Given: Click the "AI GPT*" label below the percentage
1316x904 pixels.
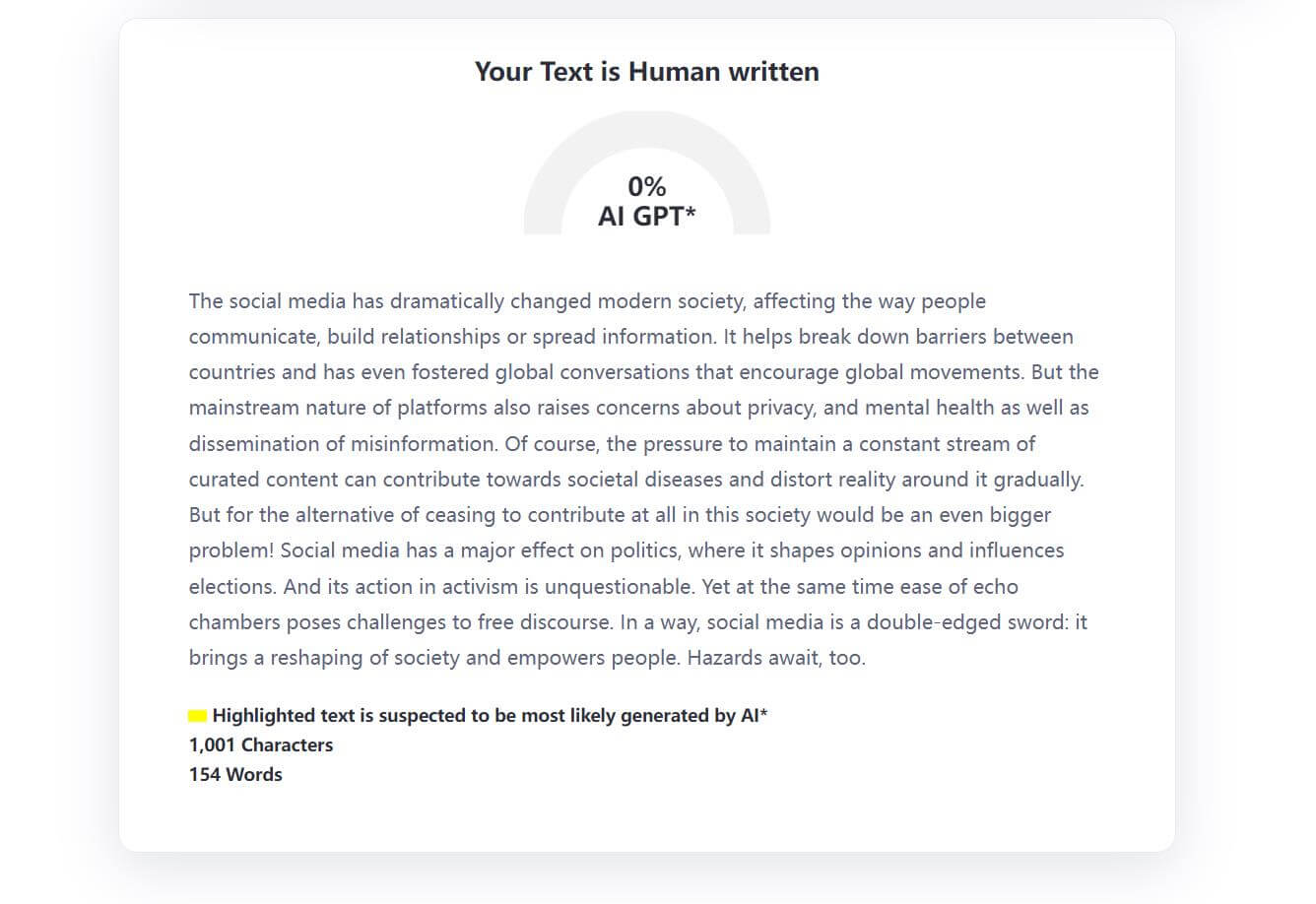Looking at the screenshot, I should [646, 217].
